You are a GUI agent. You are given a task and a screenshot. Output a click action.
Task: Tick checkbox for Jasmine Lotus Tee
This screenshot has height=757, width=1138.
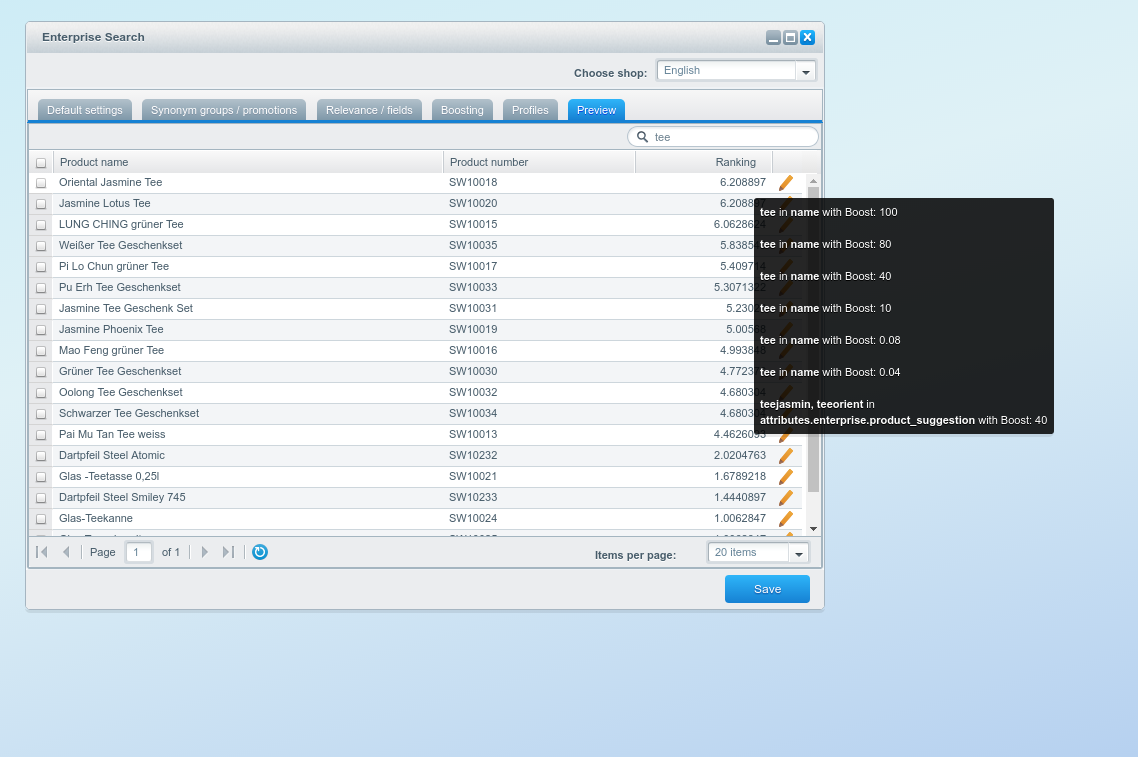(x=41, y=204)
